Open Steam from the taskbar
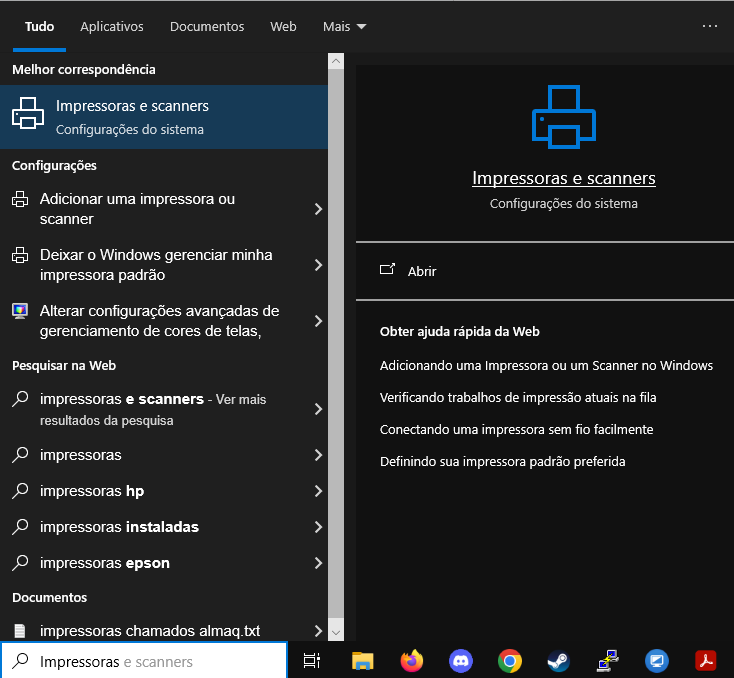 (x=558, y=660)
